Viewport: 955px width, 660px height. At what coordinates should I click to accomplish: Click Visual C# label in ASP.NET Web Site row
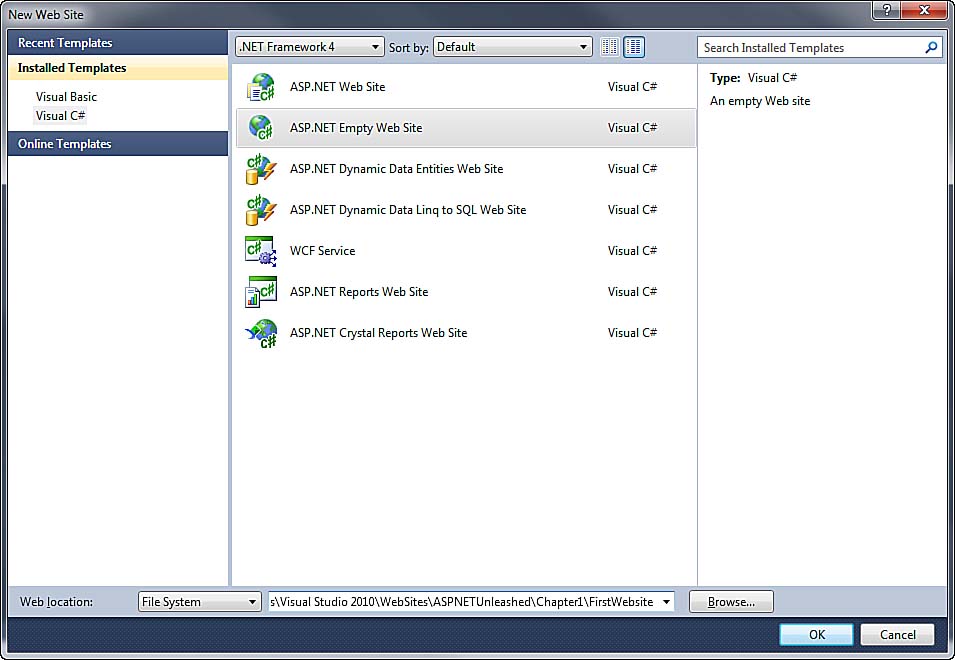632,86
